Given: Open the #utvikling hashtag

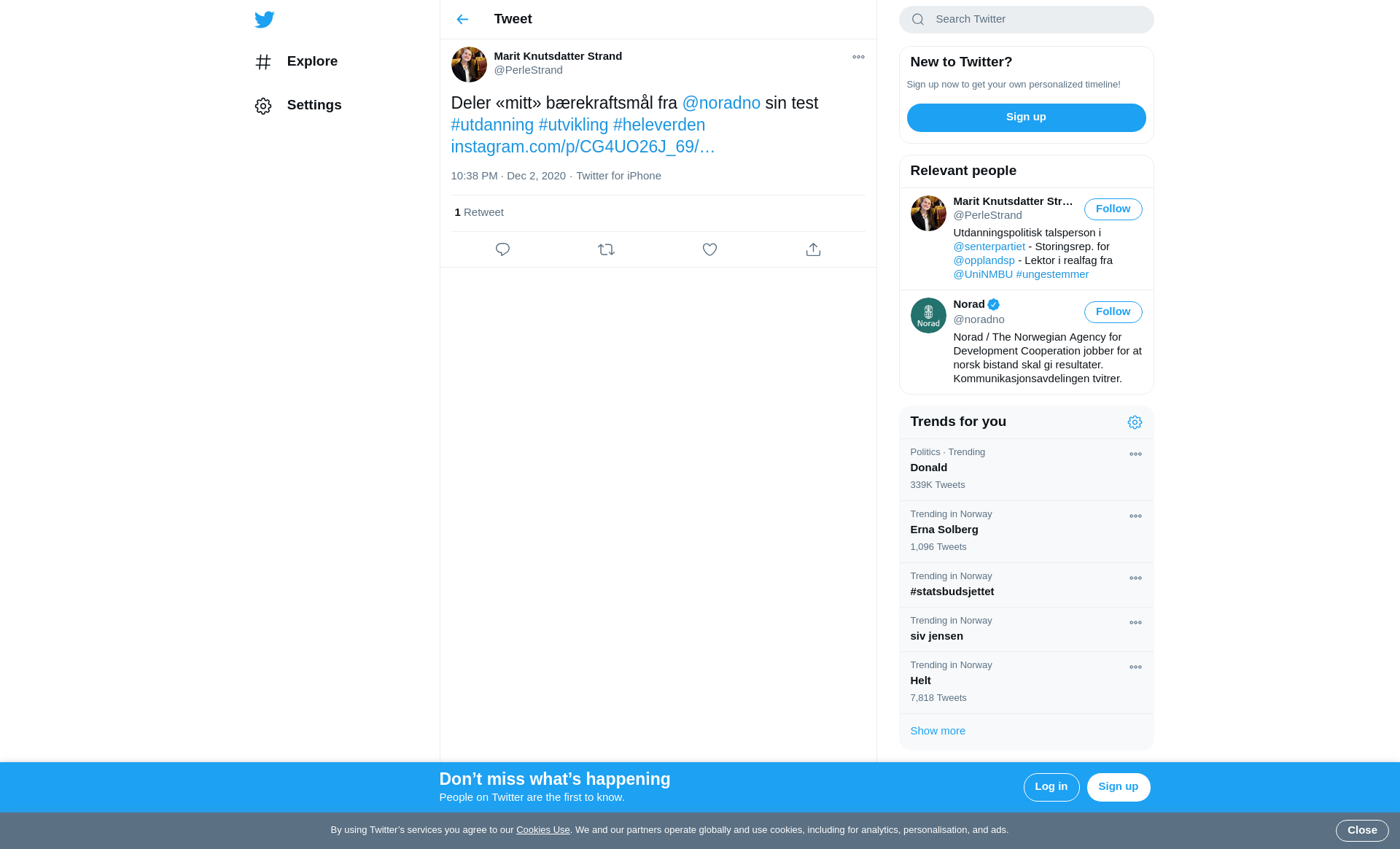Looking at the screenshot, I should point(573,125).
